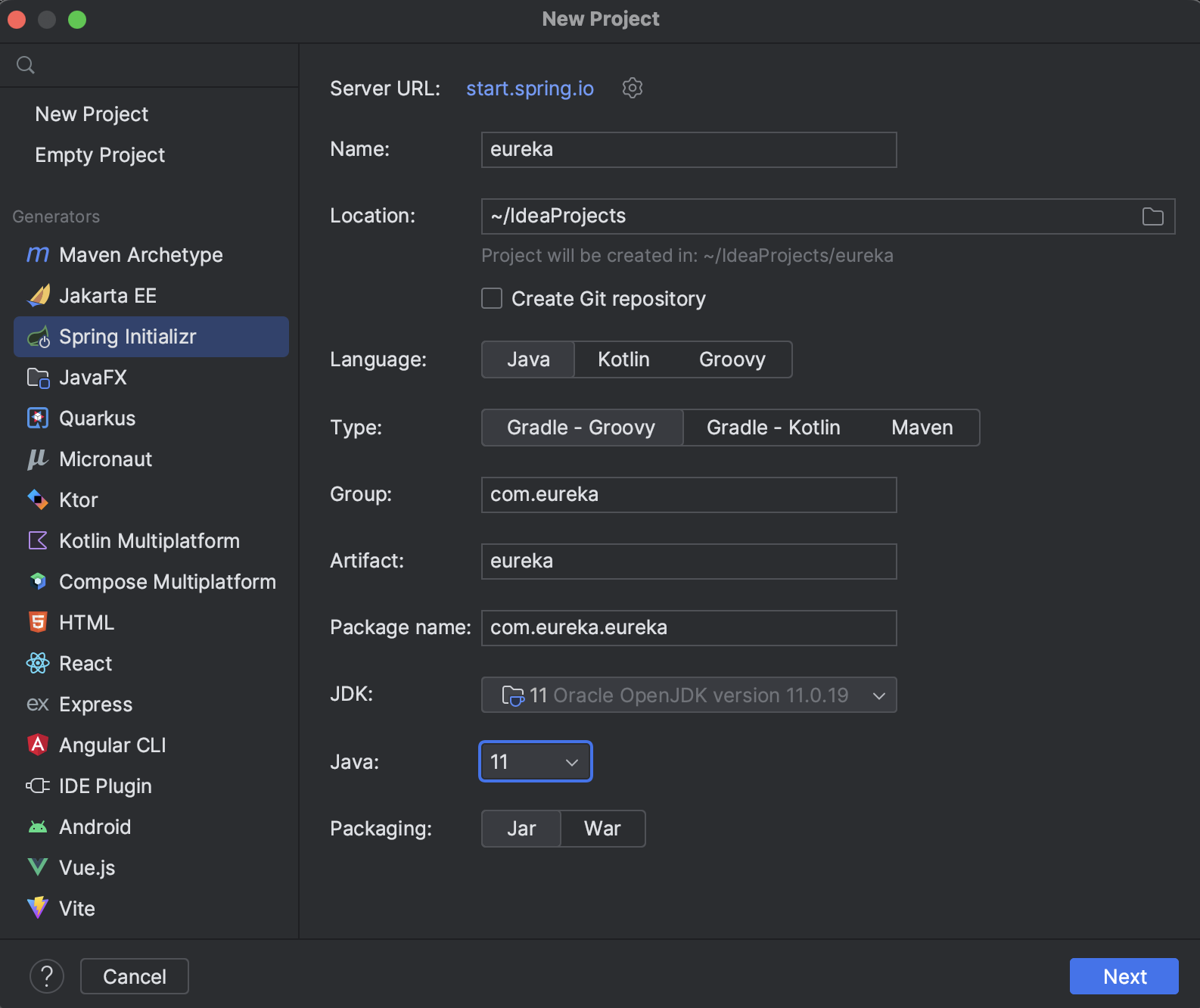Select Express generator

(x=151, y=705)
